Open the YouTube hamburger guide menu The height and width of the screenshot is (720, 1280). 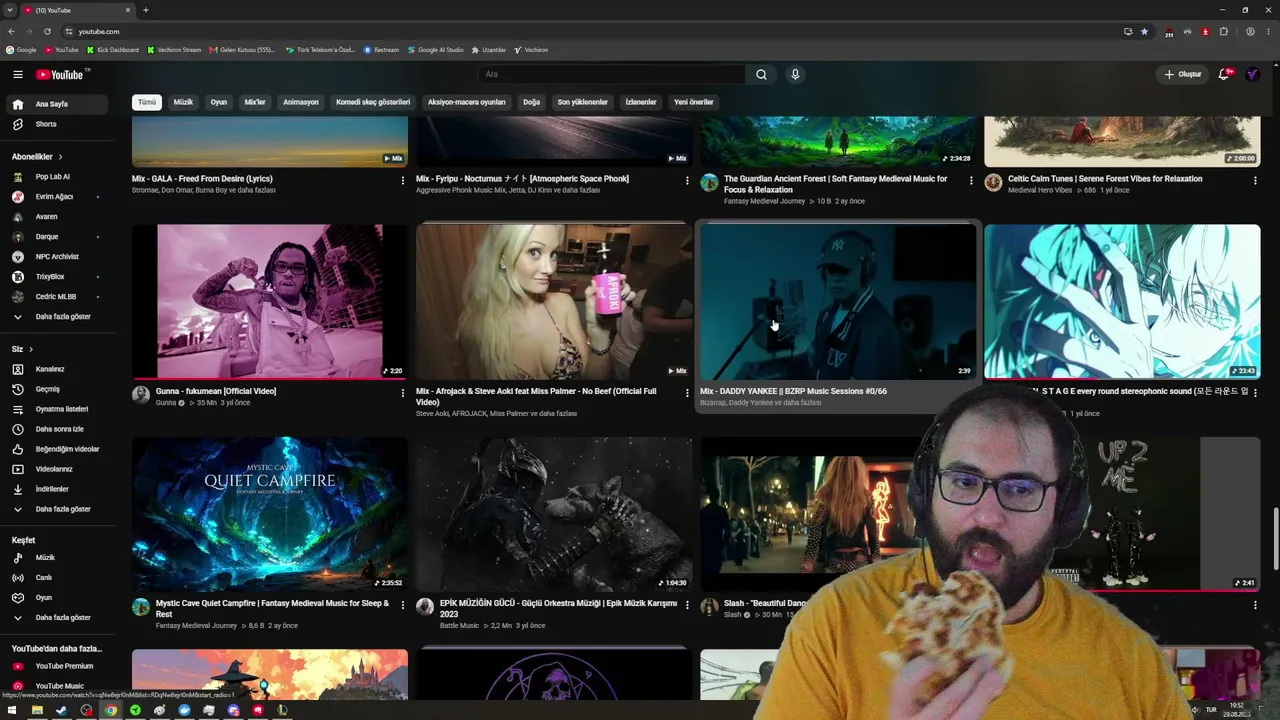[x=17, y=74]
